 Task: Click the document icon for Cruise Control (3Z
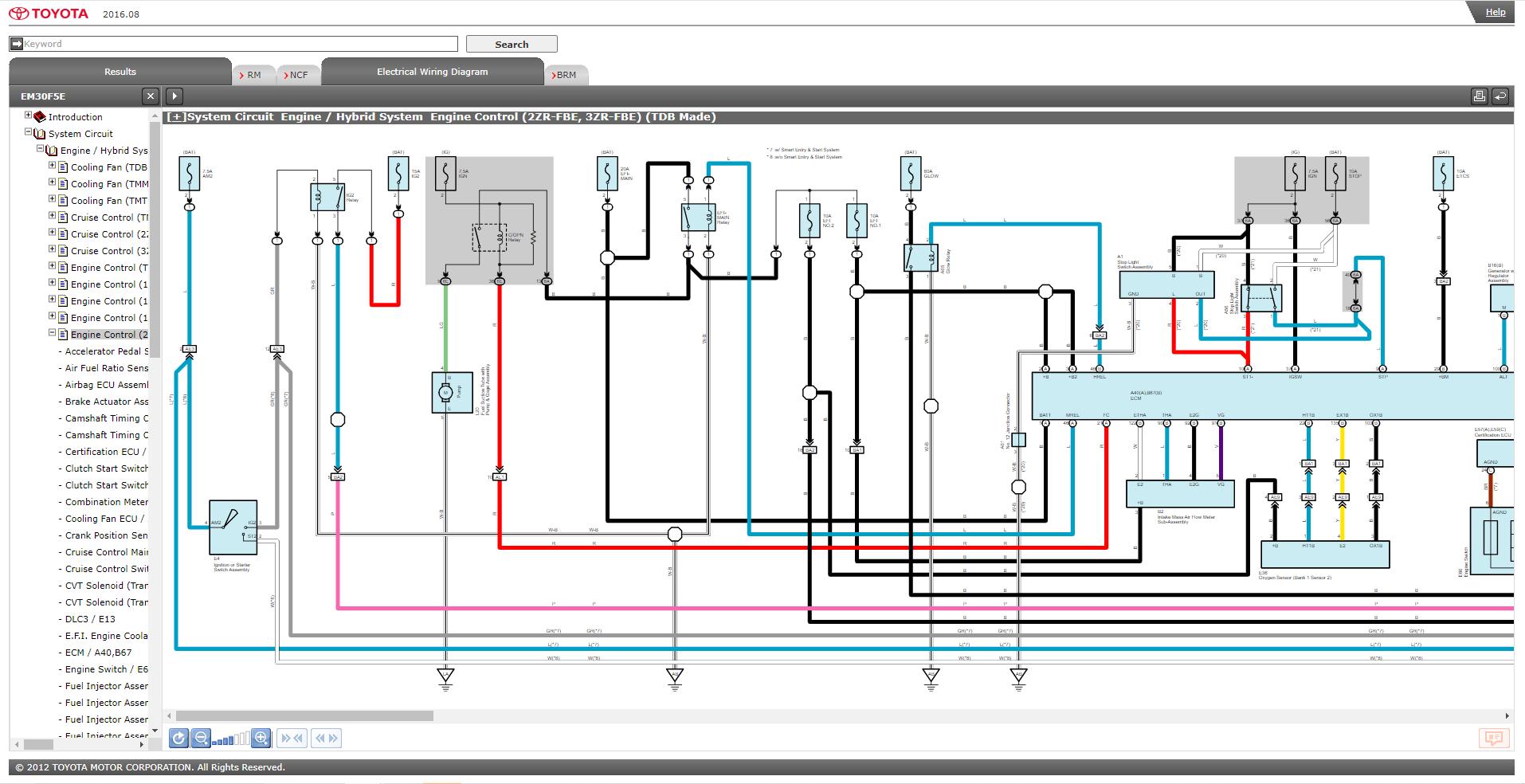click(x=63, y=250)
